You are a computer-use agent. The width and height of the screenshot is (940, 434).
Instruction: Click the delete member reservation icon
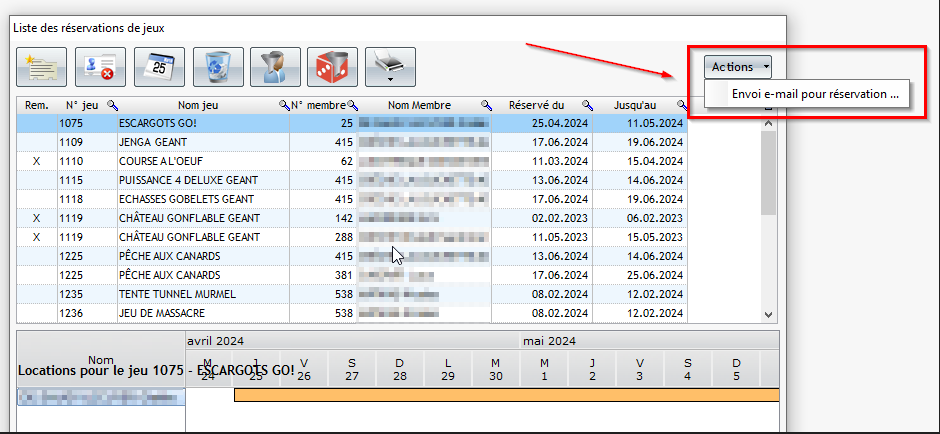pyautogui.click(x=99, y=66)
